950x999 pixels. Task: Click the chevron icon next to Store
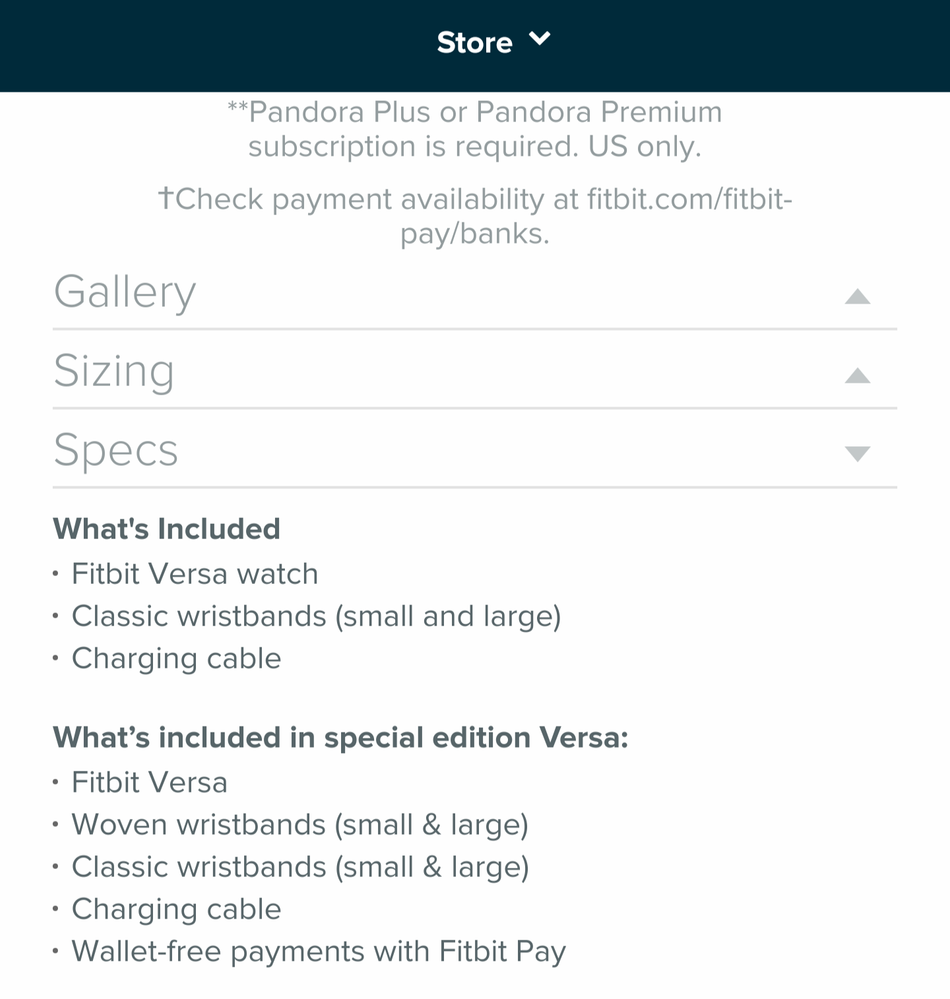click(539, 40)
